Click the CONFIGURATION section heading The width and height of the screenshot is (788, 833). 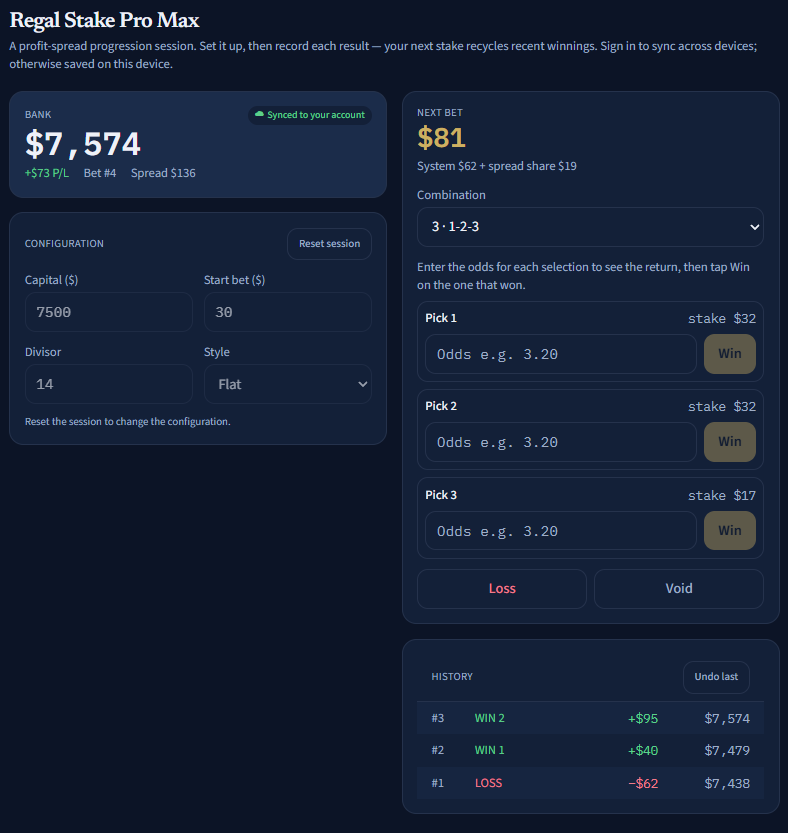tap(64, 244)
